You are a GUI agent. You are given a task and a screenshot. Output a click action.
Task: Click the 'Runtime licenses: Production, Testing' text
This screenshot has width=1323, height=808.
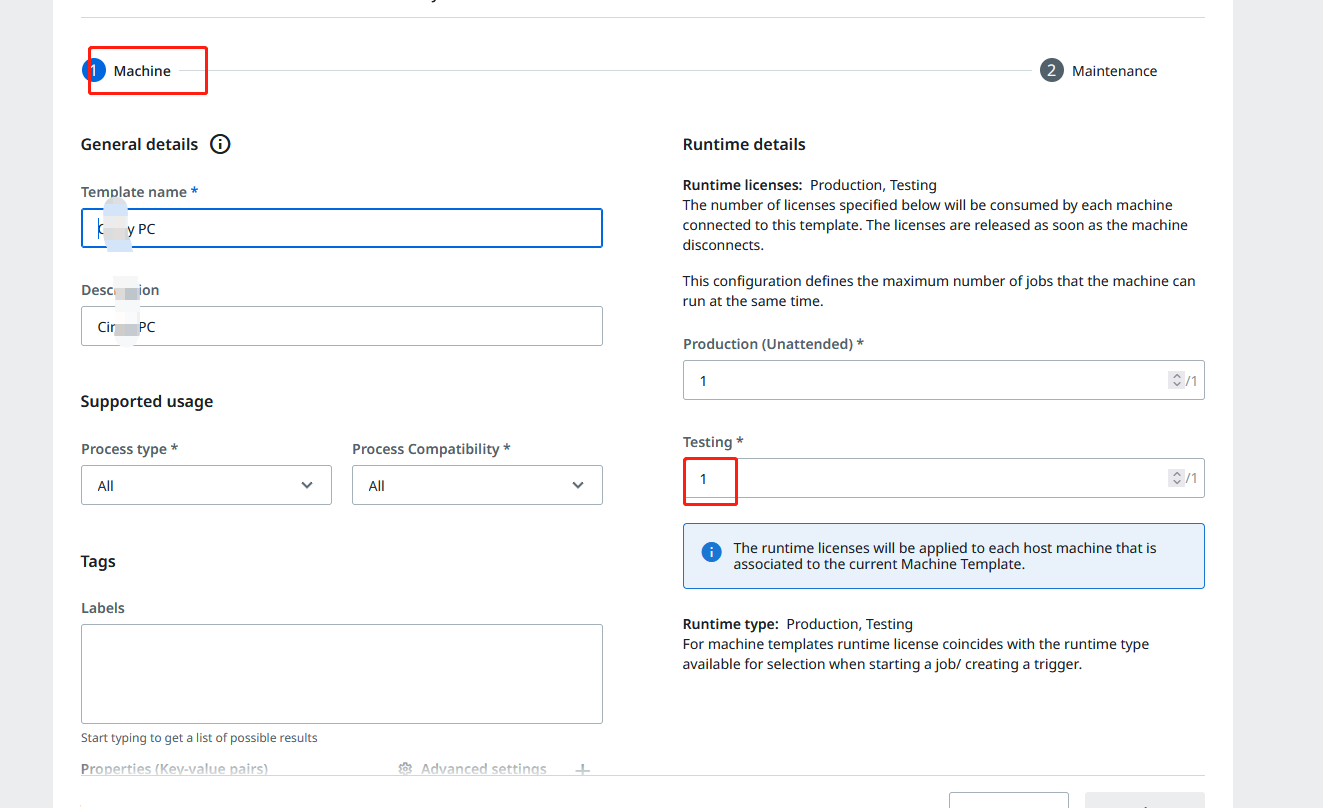point(810,185)
